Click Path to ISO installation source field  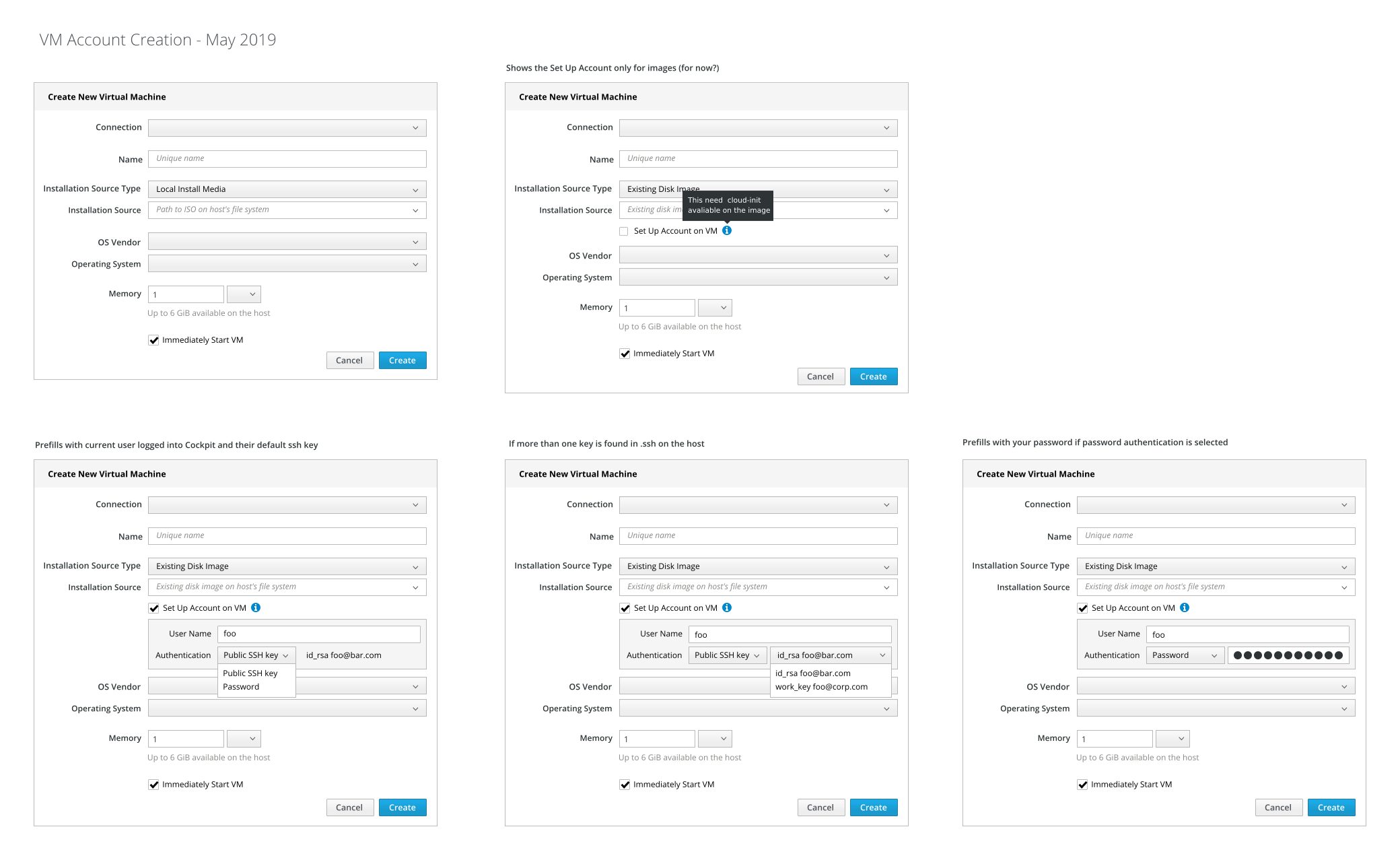tap(287, 209)
